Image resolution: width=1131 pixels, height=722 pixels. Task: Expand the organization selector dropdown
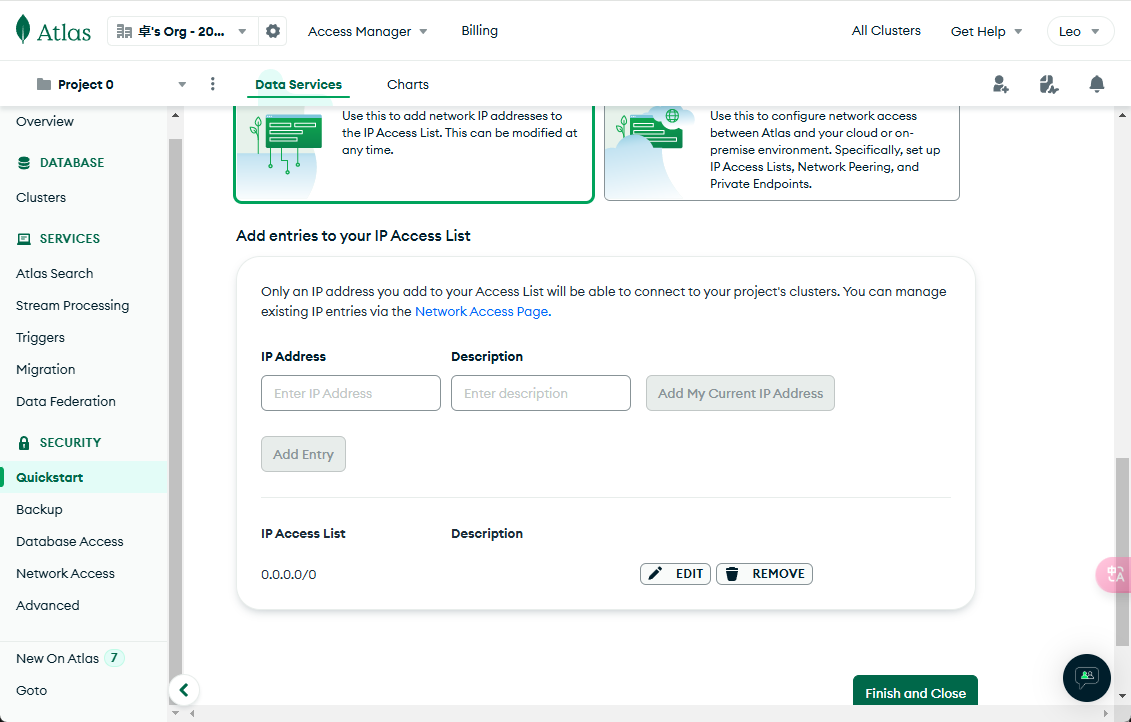coord(183,31)
